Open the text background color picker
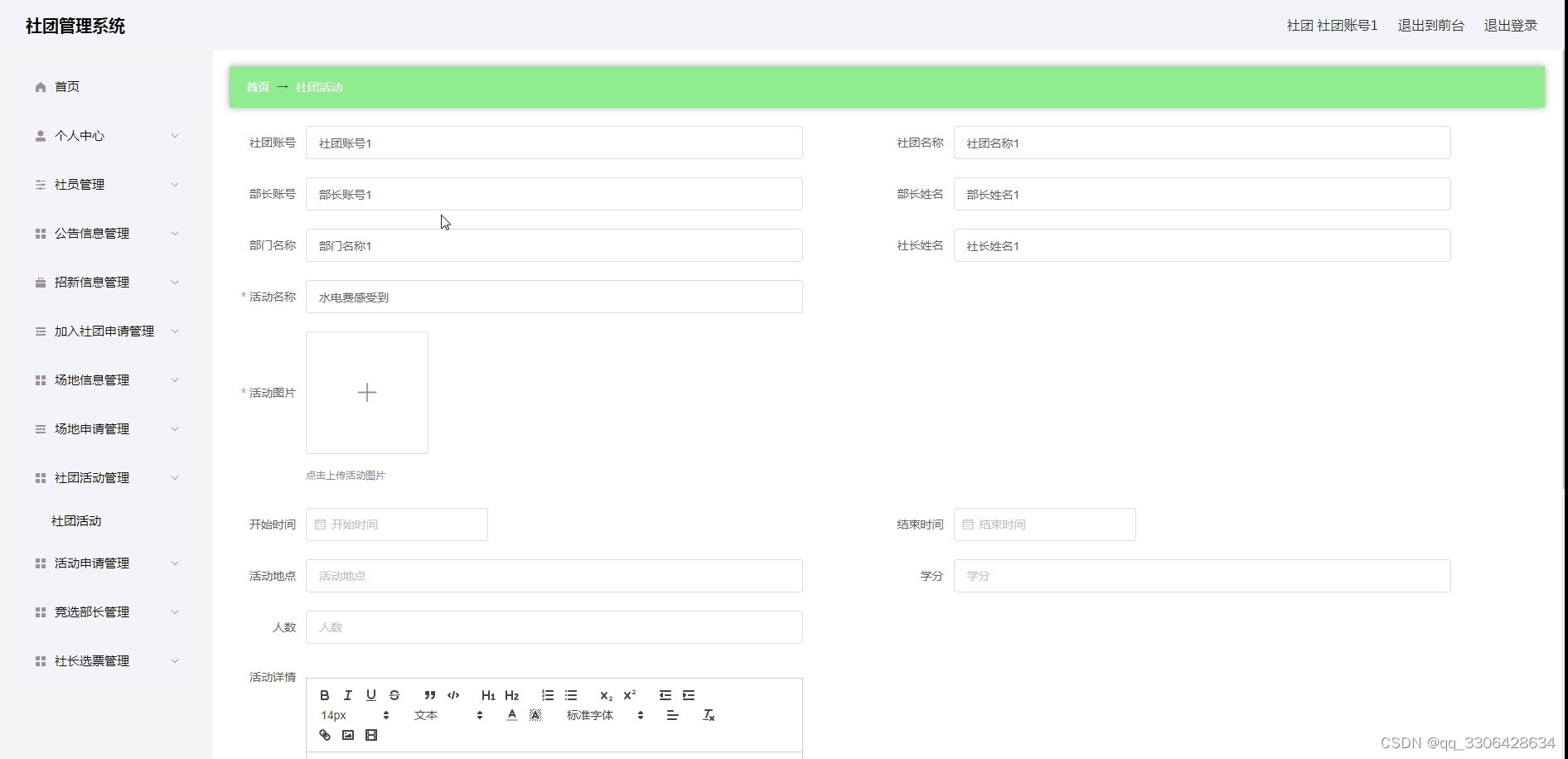This screenshot has width=1568, height=759. 535,715
